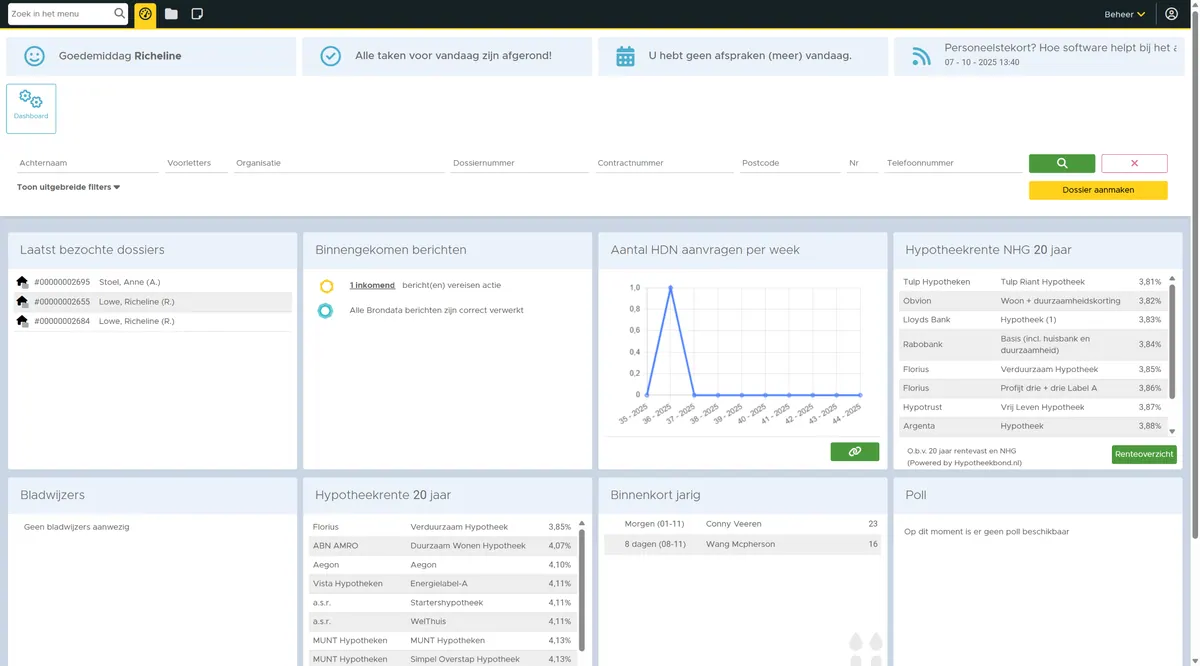1200x666 pixels.
Task: Click the calendar icon for today's appointments
Action: point(625,56)
